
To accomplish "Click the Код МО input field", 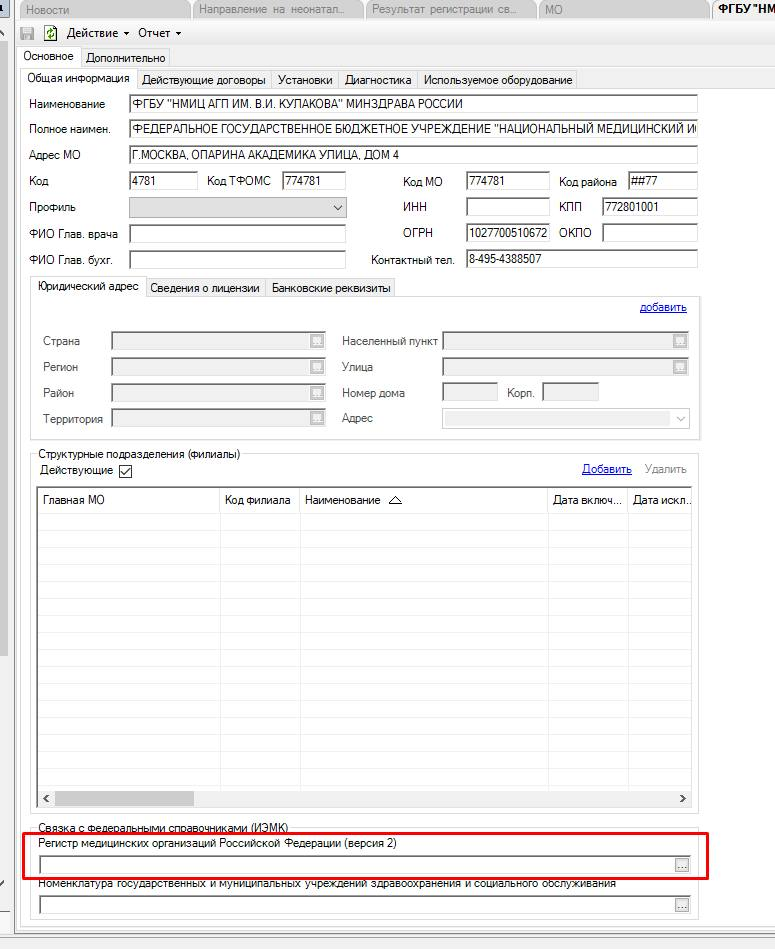I will tap(508, 180).
